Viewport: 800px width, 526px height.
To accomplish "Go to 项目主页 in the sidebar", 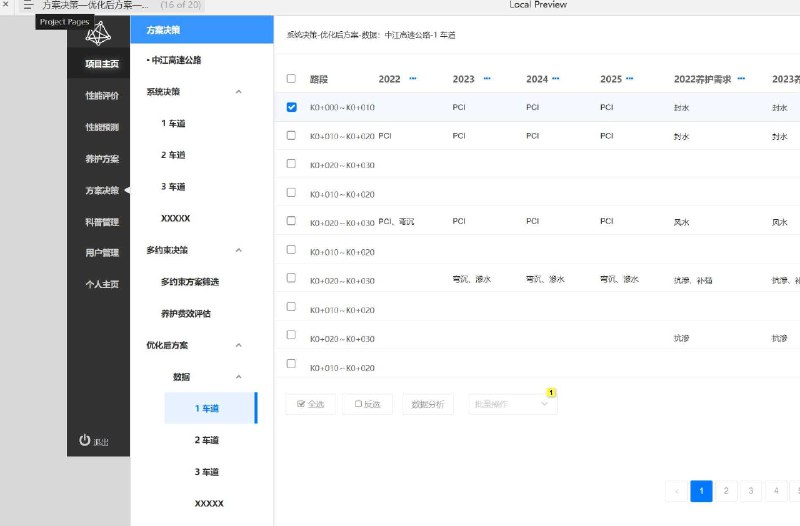I will point(102,64).
